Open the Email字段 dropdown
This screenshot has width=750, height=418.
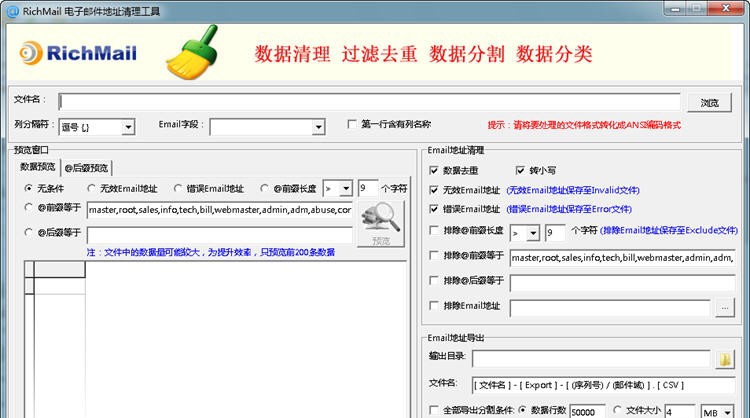[x=318, y=127]
